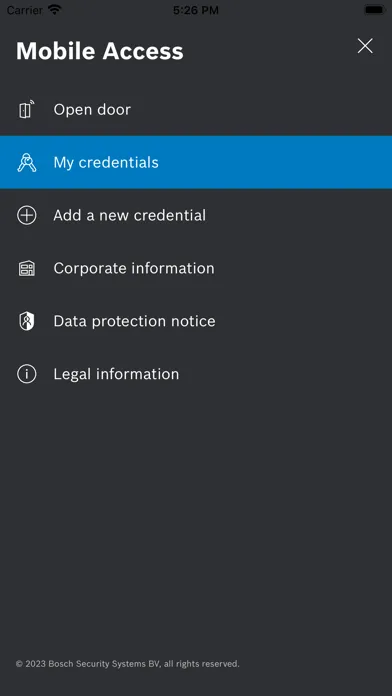Tap the shield icon for data protection
The image size is (392, 696).
27,321
